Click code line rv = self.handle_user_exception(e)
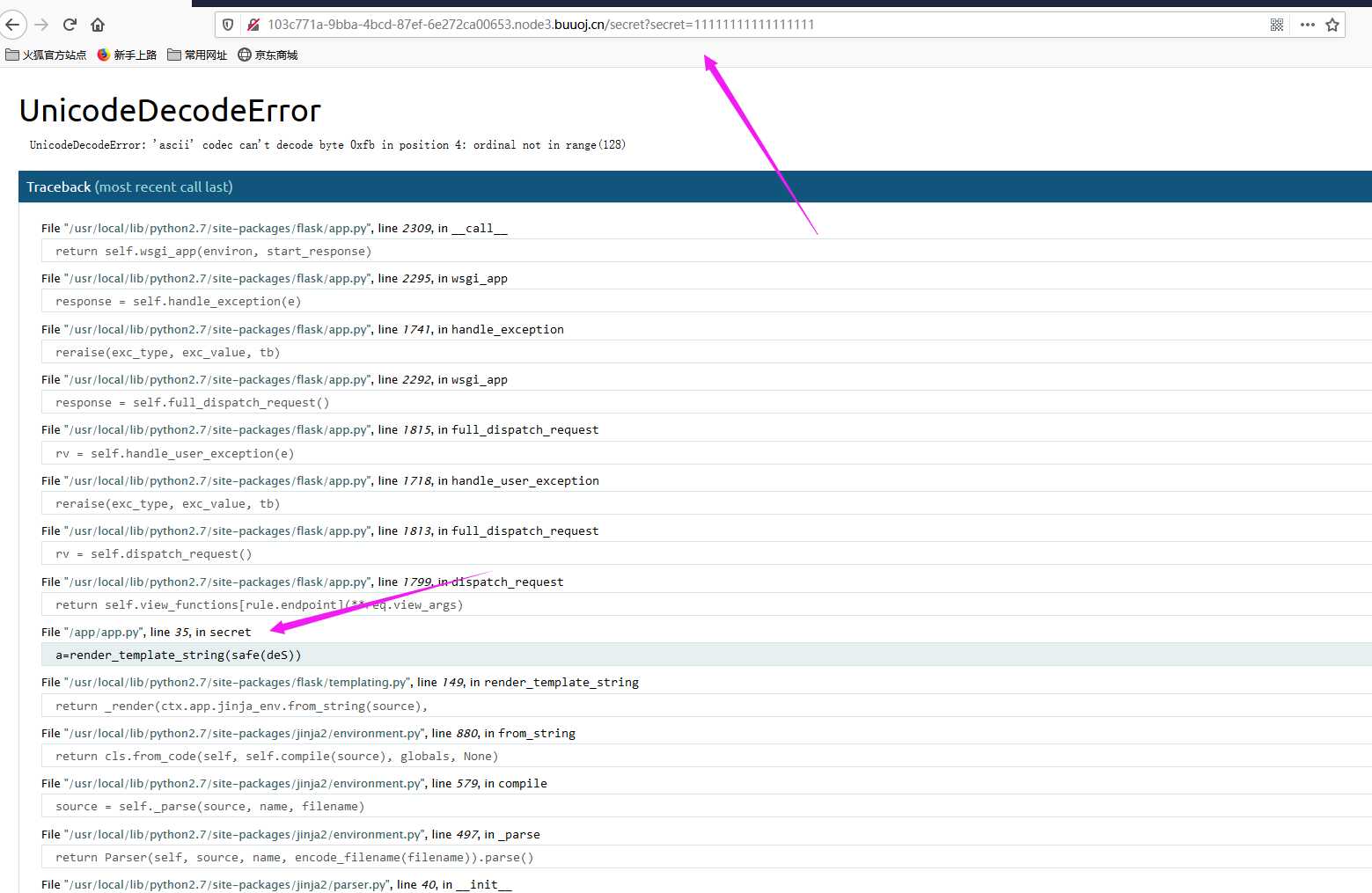 pos(707,454)
